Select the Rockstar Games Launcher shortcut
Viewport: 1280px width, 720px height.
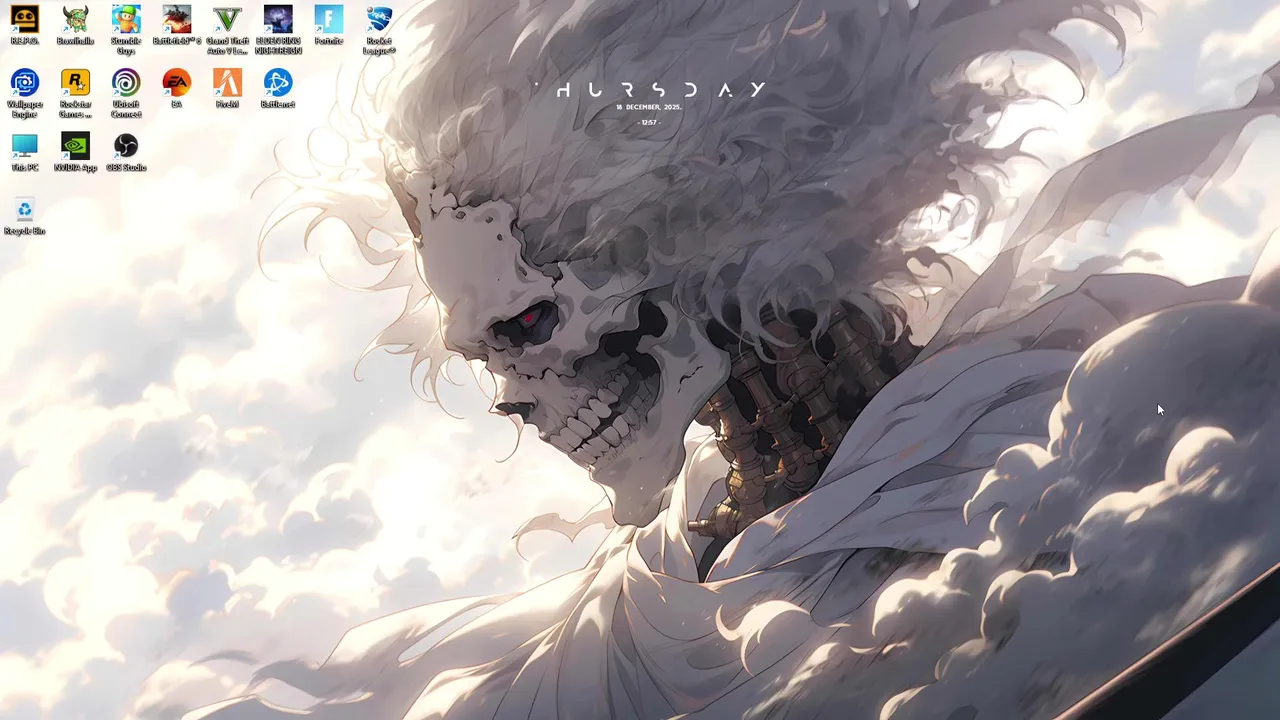[x=75, y=94]
